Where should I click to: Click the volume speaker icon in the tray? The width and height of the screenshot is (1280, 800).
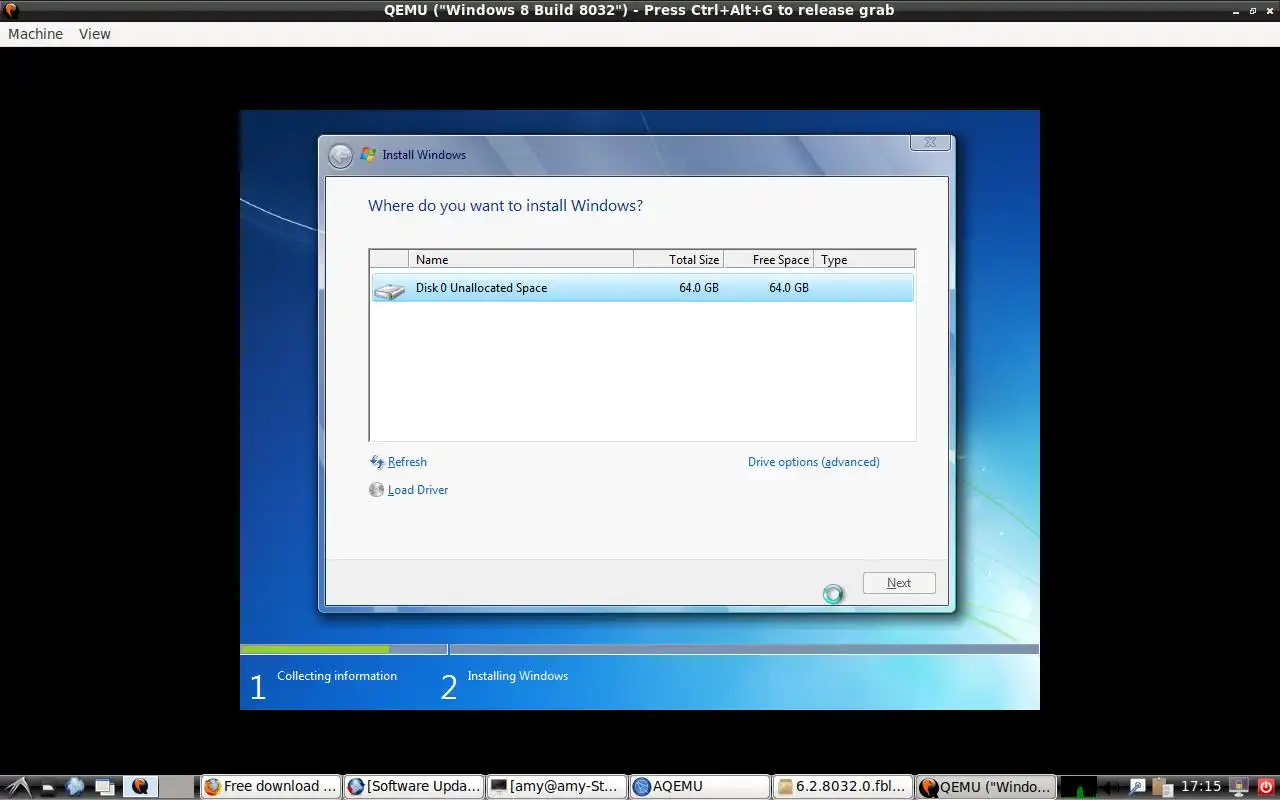[1111, 787]
